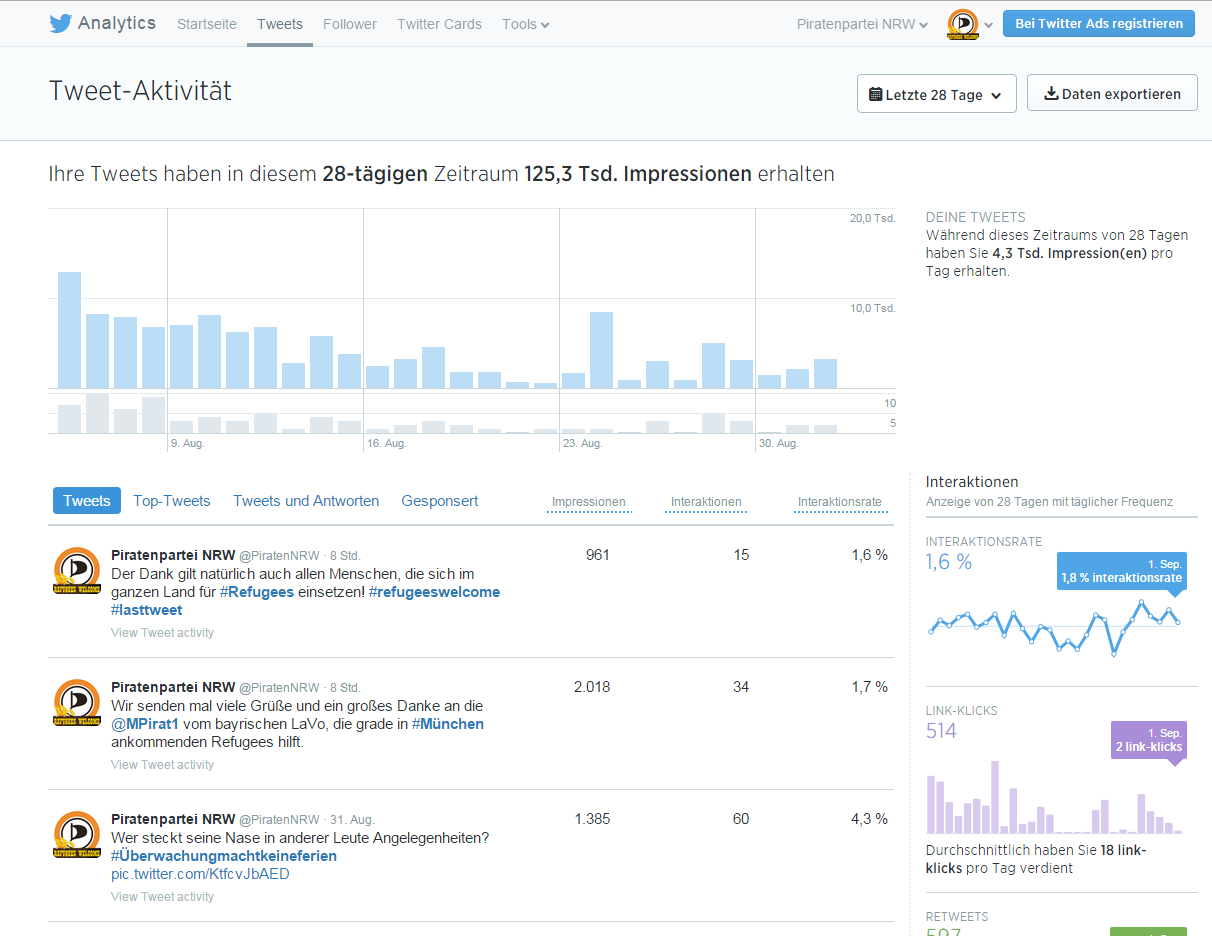
Task: Click avatar of the Überwachungmachtkeineferien tweet
Action: point(77,835)
